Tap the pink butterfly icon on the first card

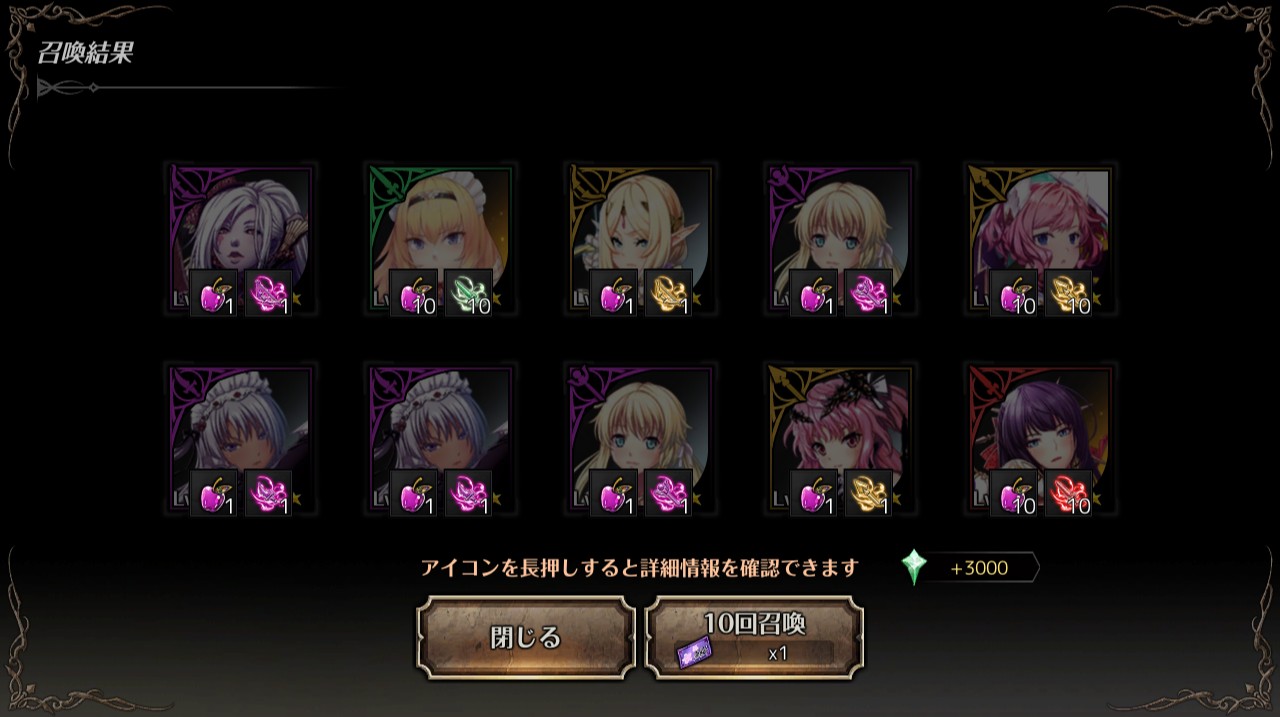point(268,293)
